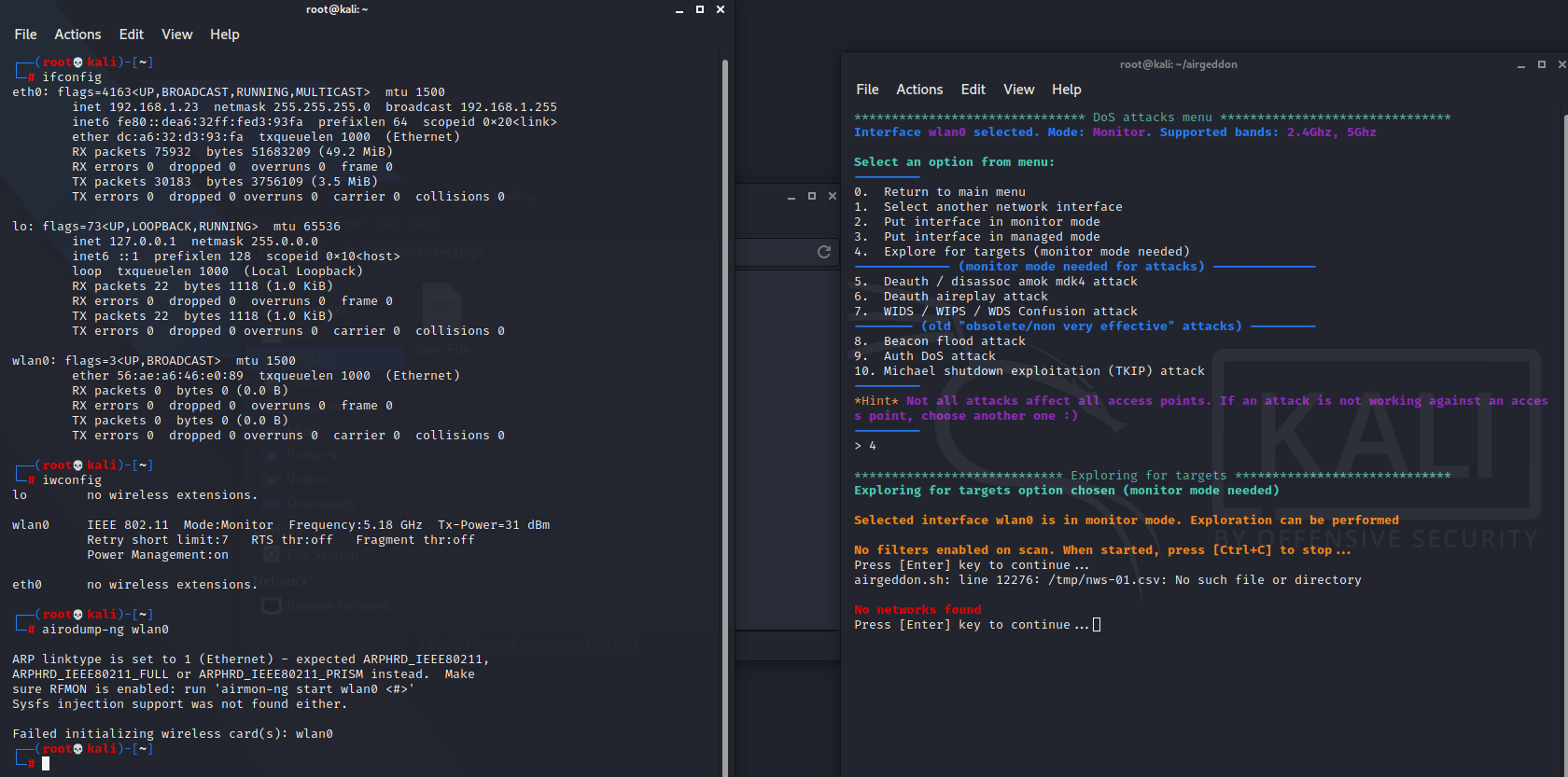Minimize the airgeddon terminal window
The width and height of the screenshot is (1568, 777).
1521,65
